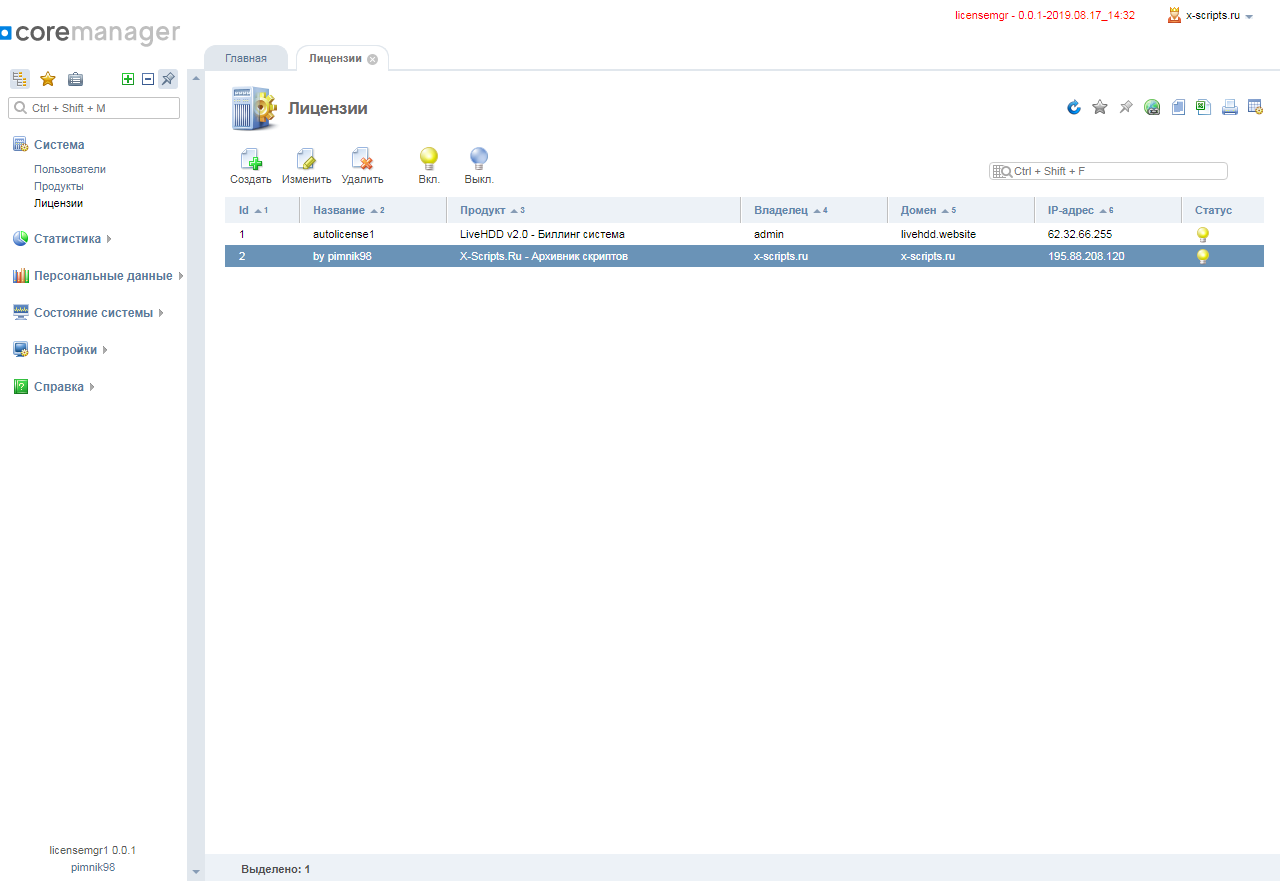Screen dimensions: 1280x881
Task: Toggle status bulb for autolicense1 row
Action: click(x=1203, y=234)
